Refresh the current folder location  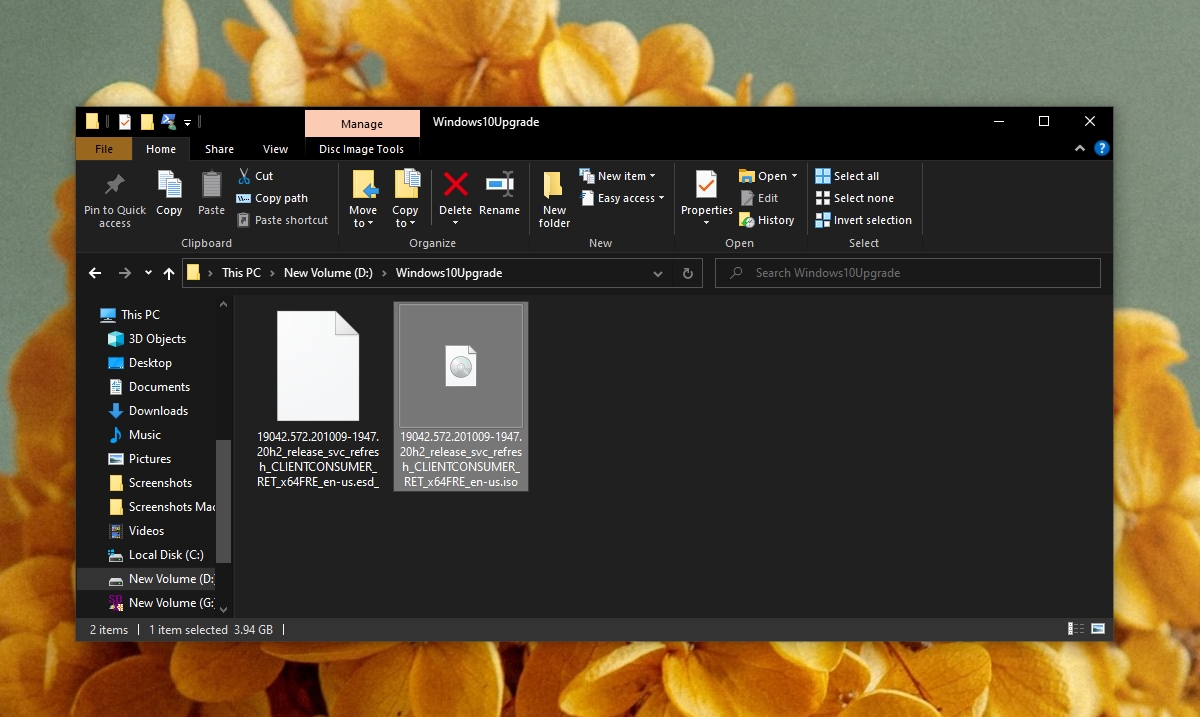(x=687, y=273)
